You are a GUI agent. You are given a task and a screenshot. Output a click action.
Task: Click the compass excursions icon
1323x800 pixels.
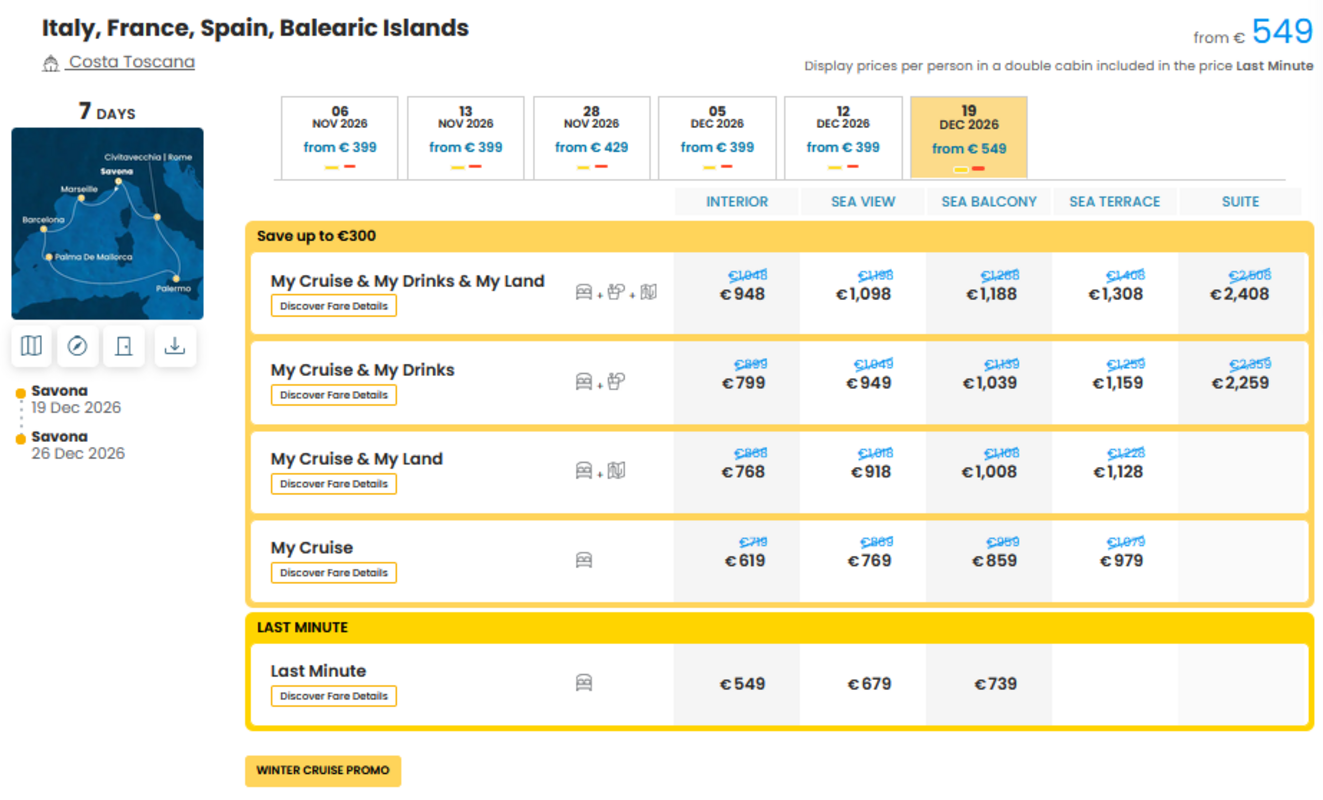click(77, 346)
